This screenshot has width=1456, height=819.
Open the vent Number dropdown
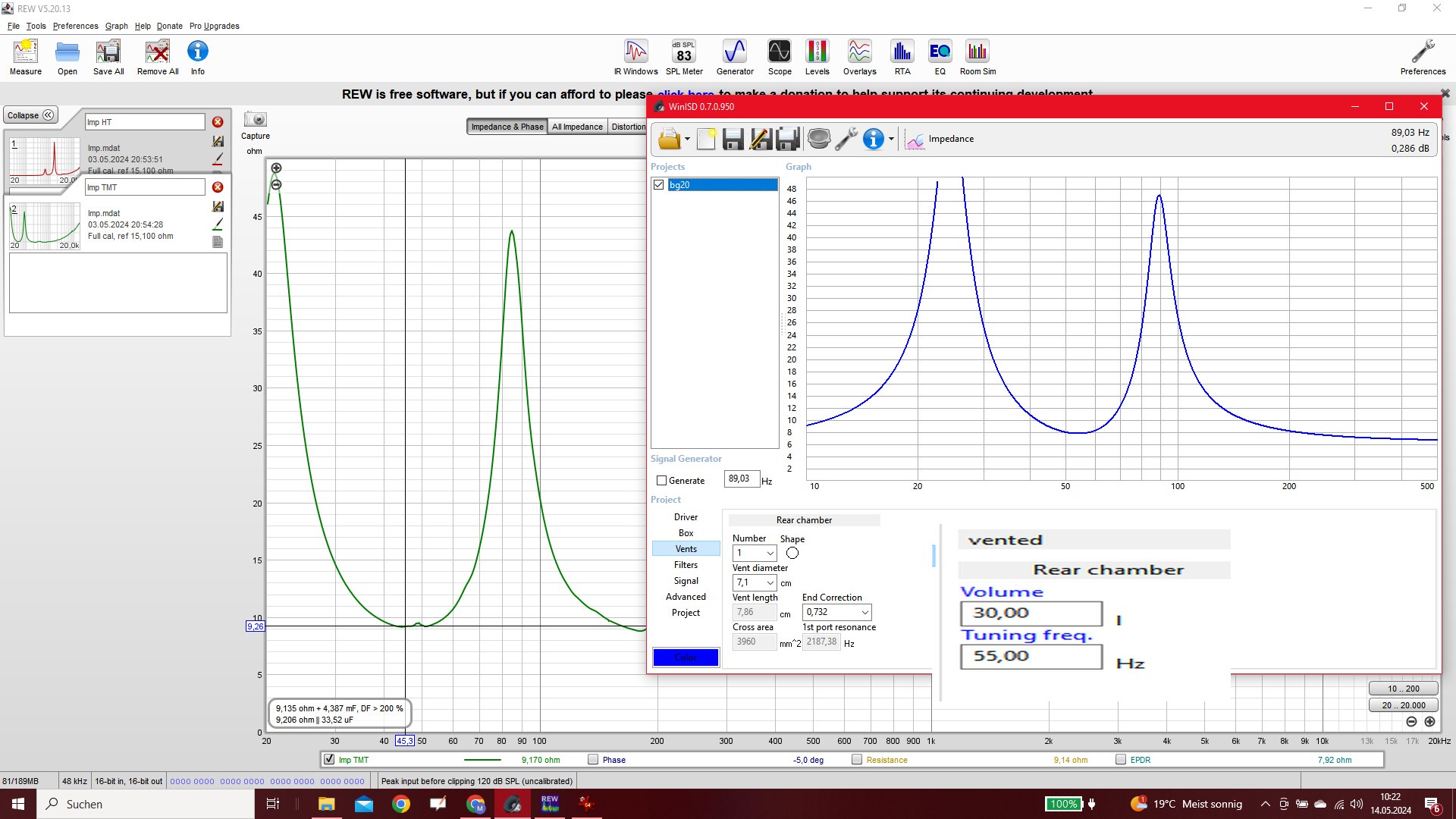tap(770, 553)
